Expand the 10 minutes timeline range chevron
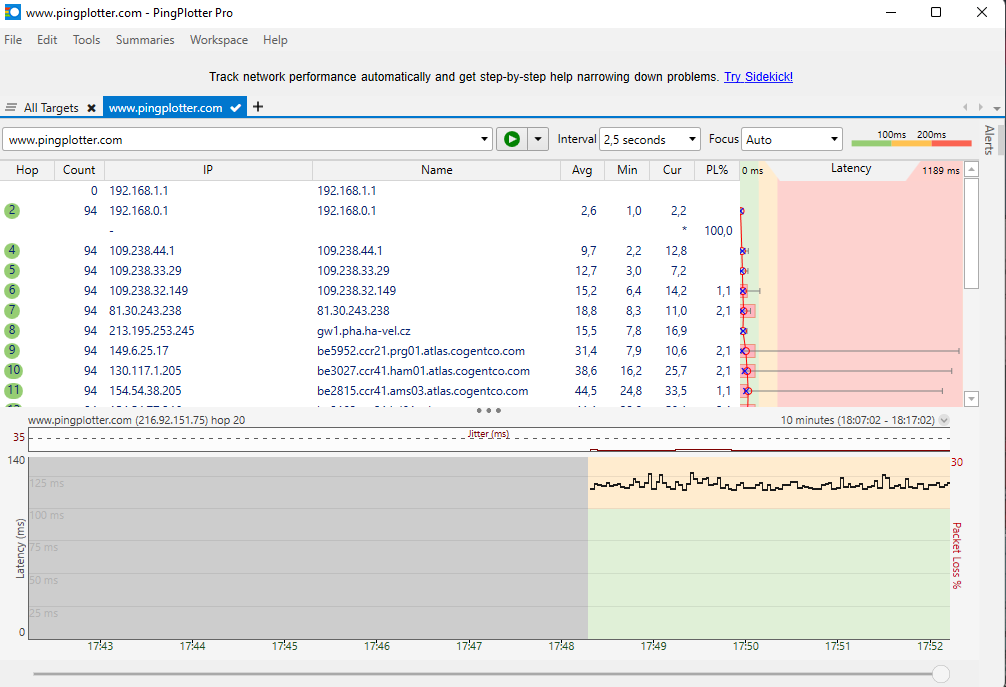Image resolution: width=1006 pixels, height=687 pixels. [944, 421]
